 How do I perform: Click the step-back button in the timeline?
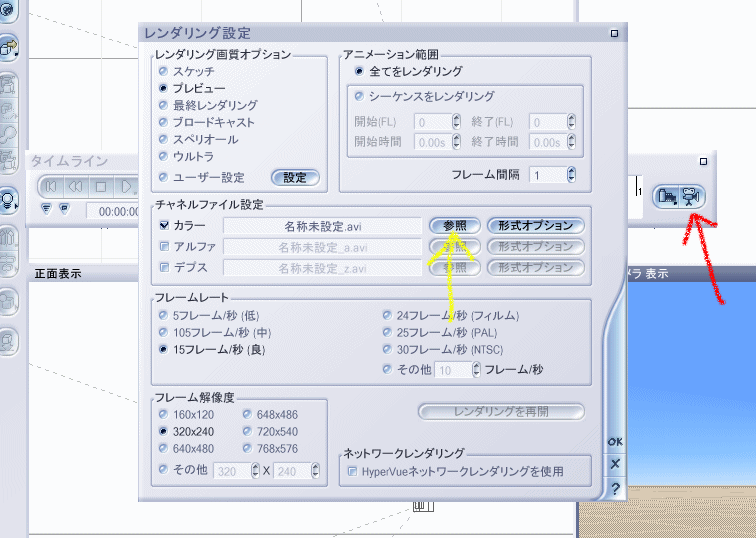pos(76,186)
